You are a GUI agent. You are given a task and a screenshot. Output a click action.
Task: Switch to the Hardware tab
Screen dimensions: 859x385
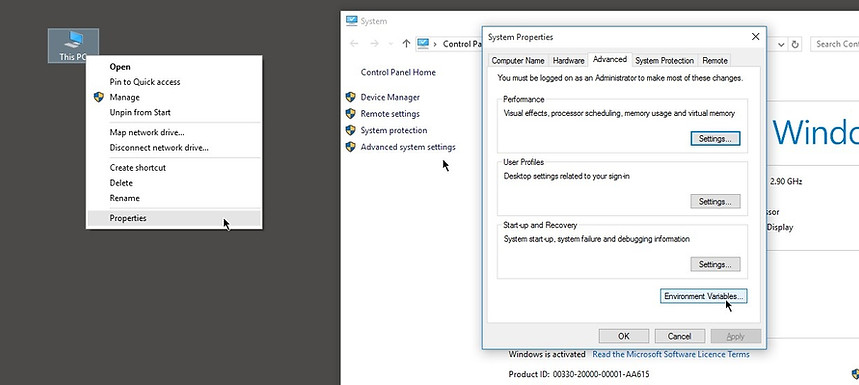point(568,60)
